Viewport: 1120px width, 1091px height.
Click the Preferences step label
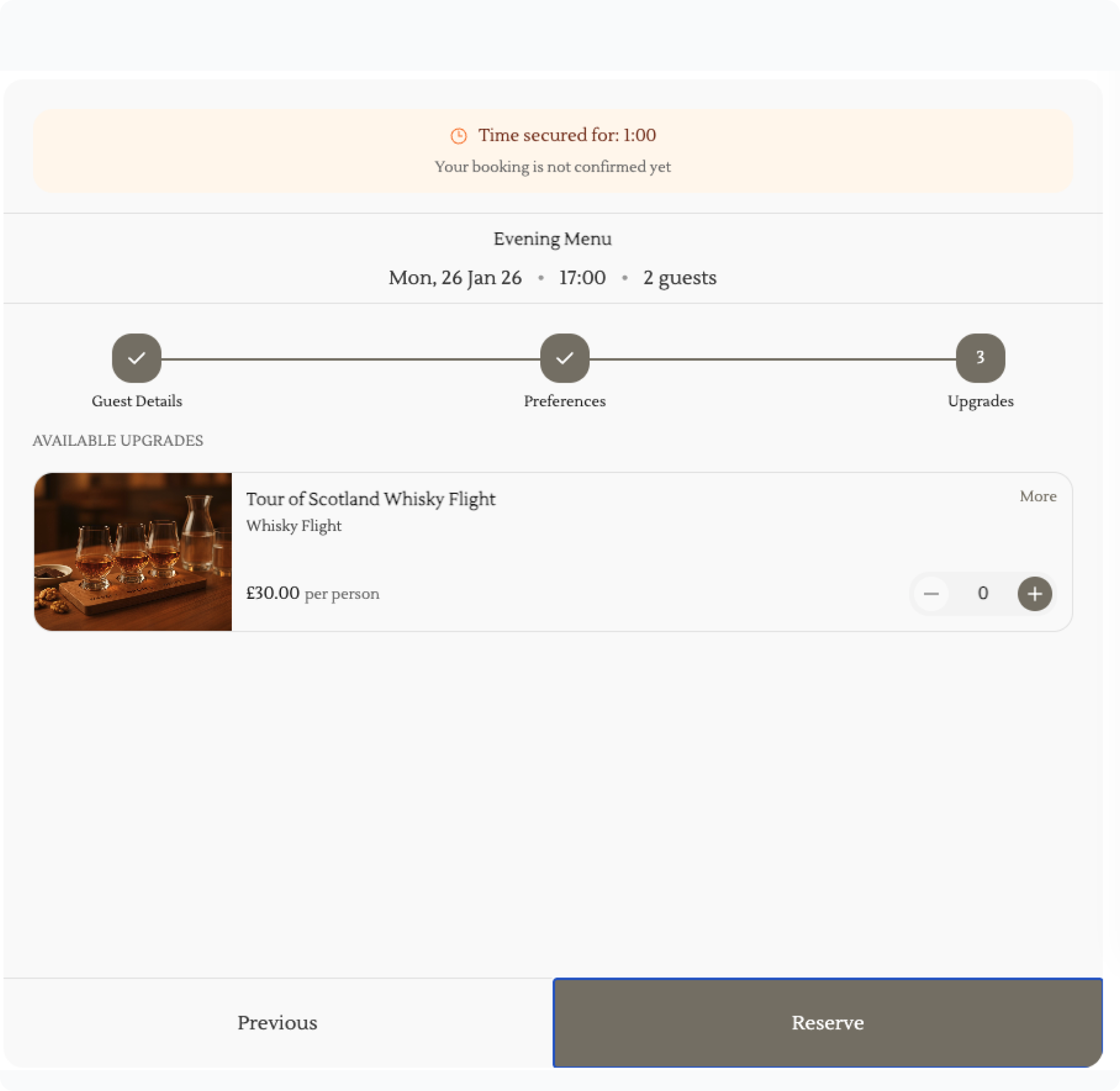(564, 401)
